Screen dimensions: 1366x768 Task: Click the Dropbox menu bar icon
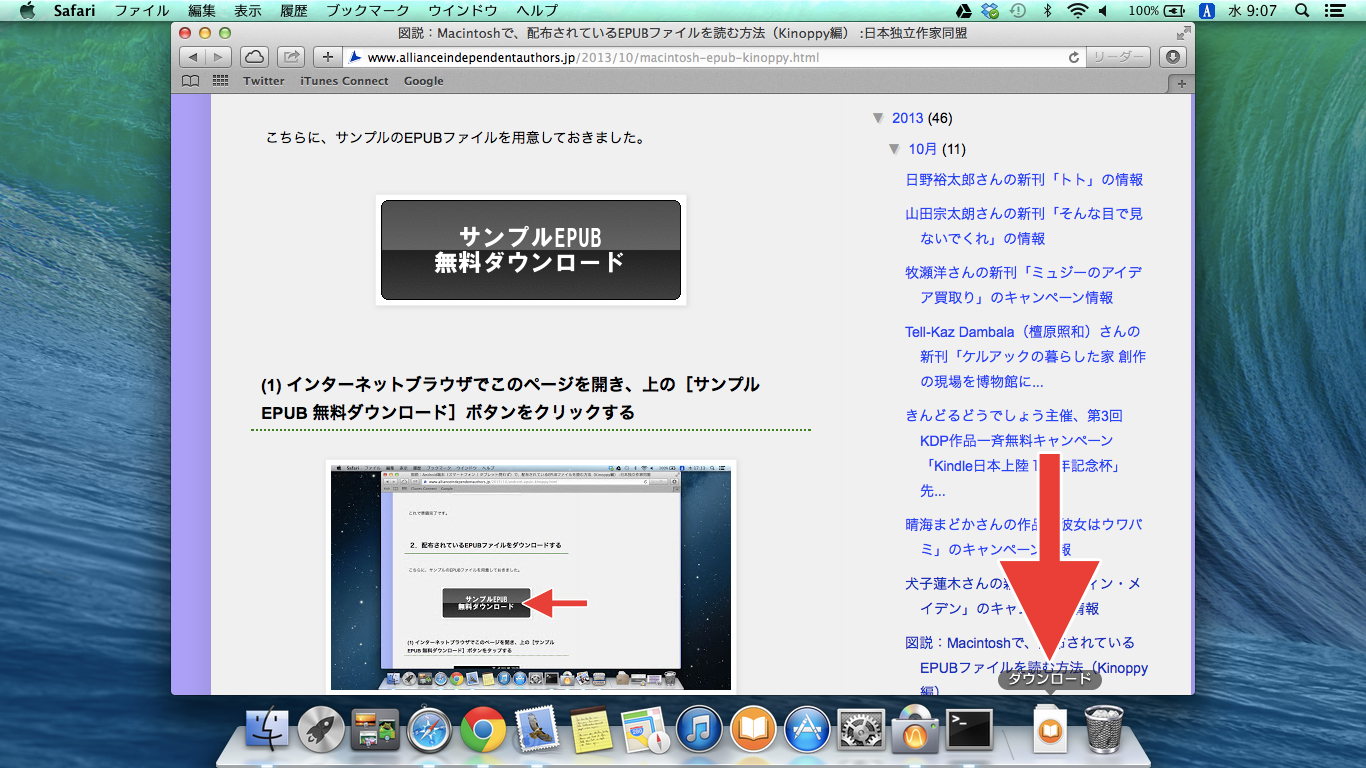pos(990,11)
